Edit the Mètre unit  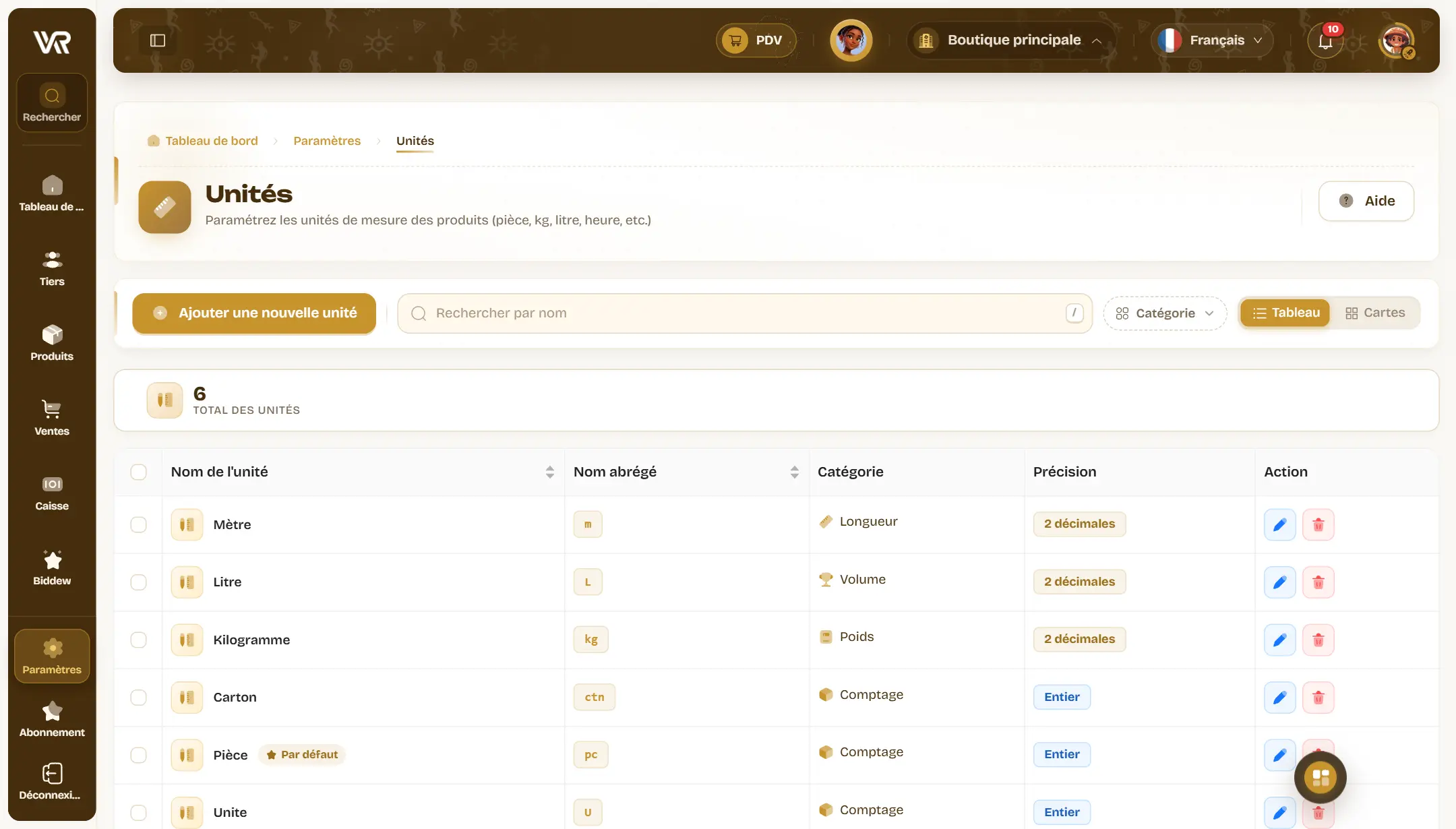(1279, 524)
